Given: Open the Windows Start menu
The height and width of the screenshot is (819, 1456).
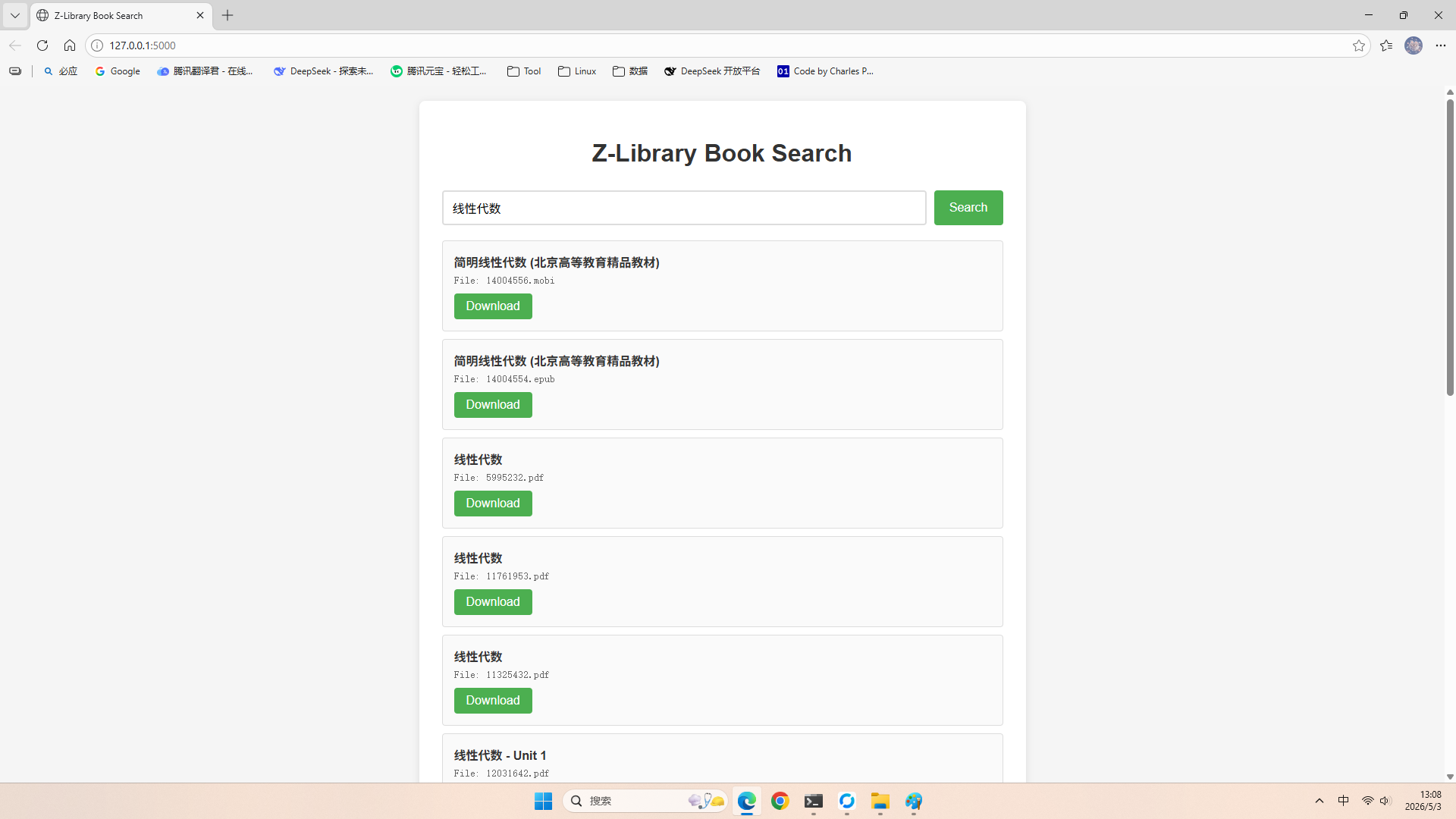Looking at the screenshot, I should (543, 801).
